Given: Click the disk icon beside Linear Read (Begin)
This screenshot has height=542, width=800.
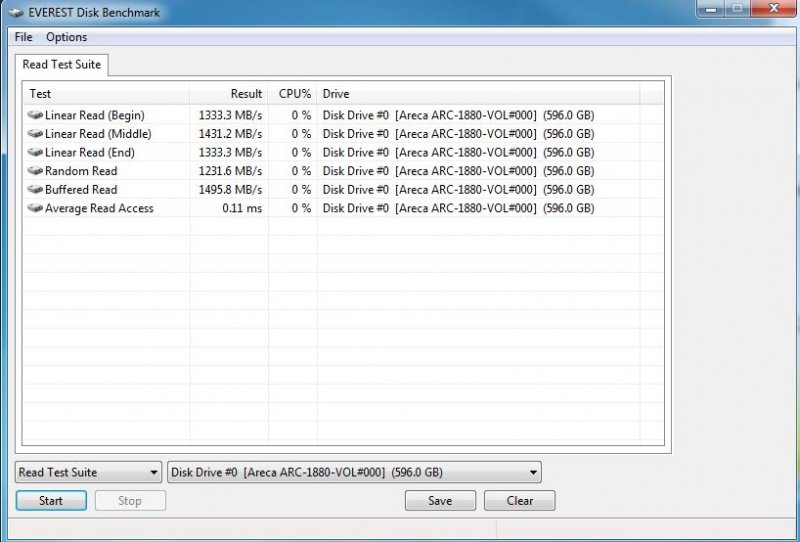Looking at the screenshot, I should (35, 115).
